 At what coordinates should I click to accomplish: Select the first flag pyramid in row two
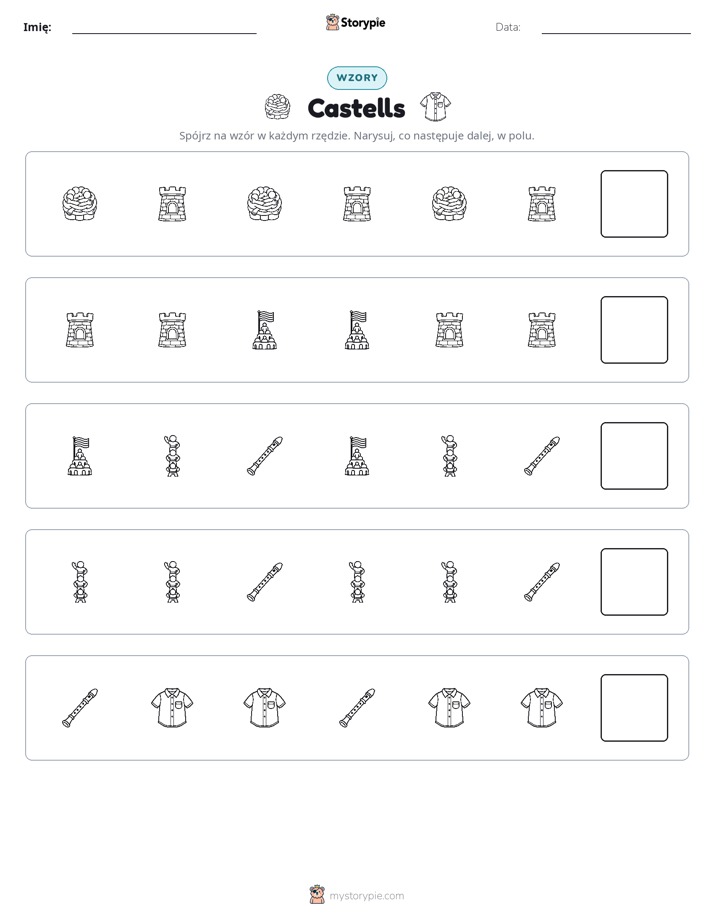coord(265,330)
